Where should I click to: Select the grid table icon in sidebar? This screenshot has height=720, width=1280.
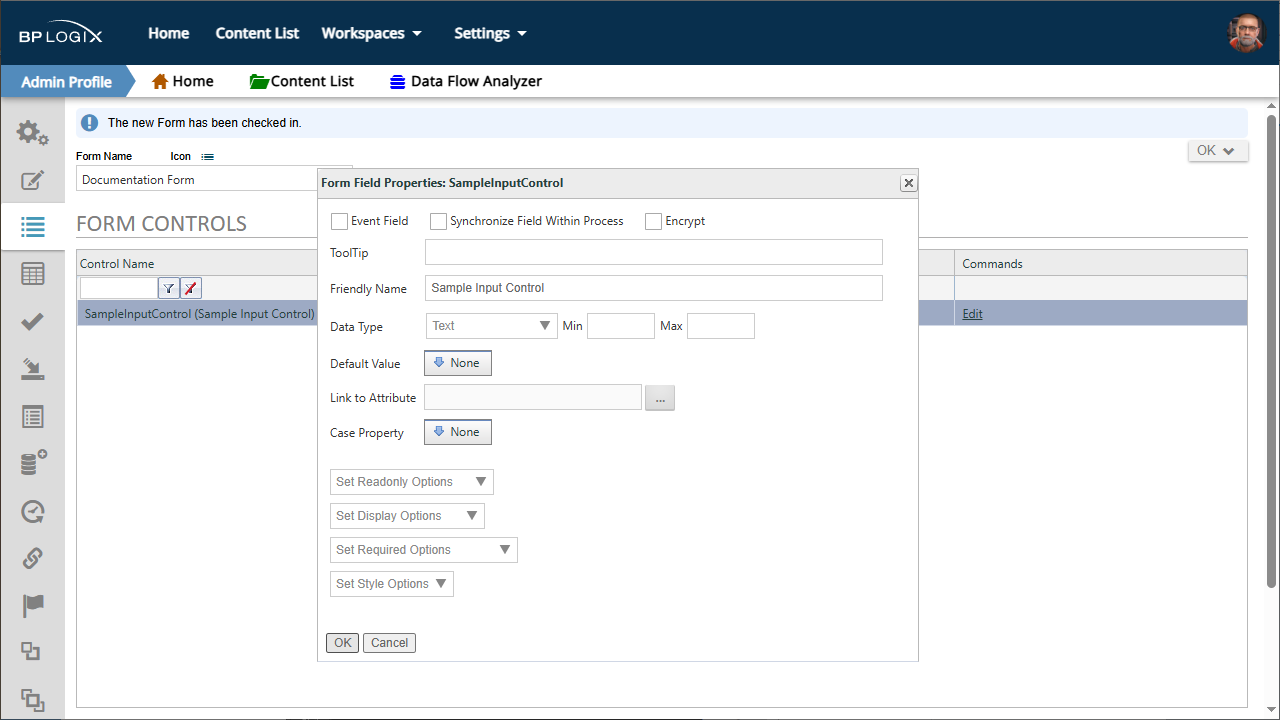click(x=32, y=274)
